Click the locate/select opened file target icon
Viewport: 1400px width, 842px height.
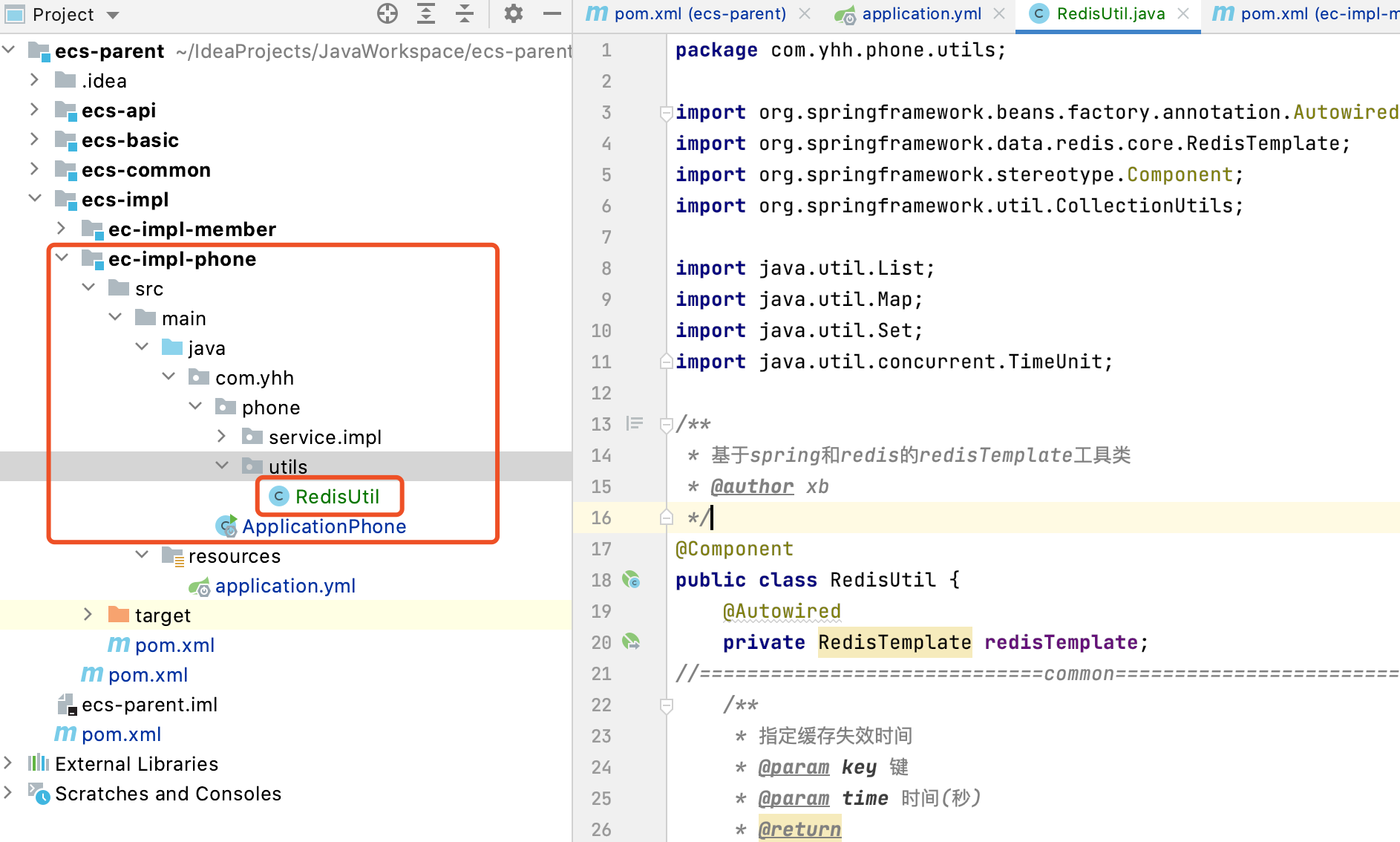(x=387, y=13)
